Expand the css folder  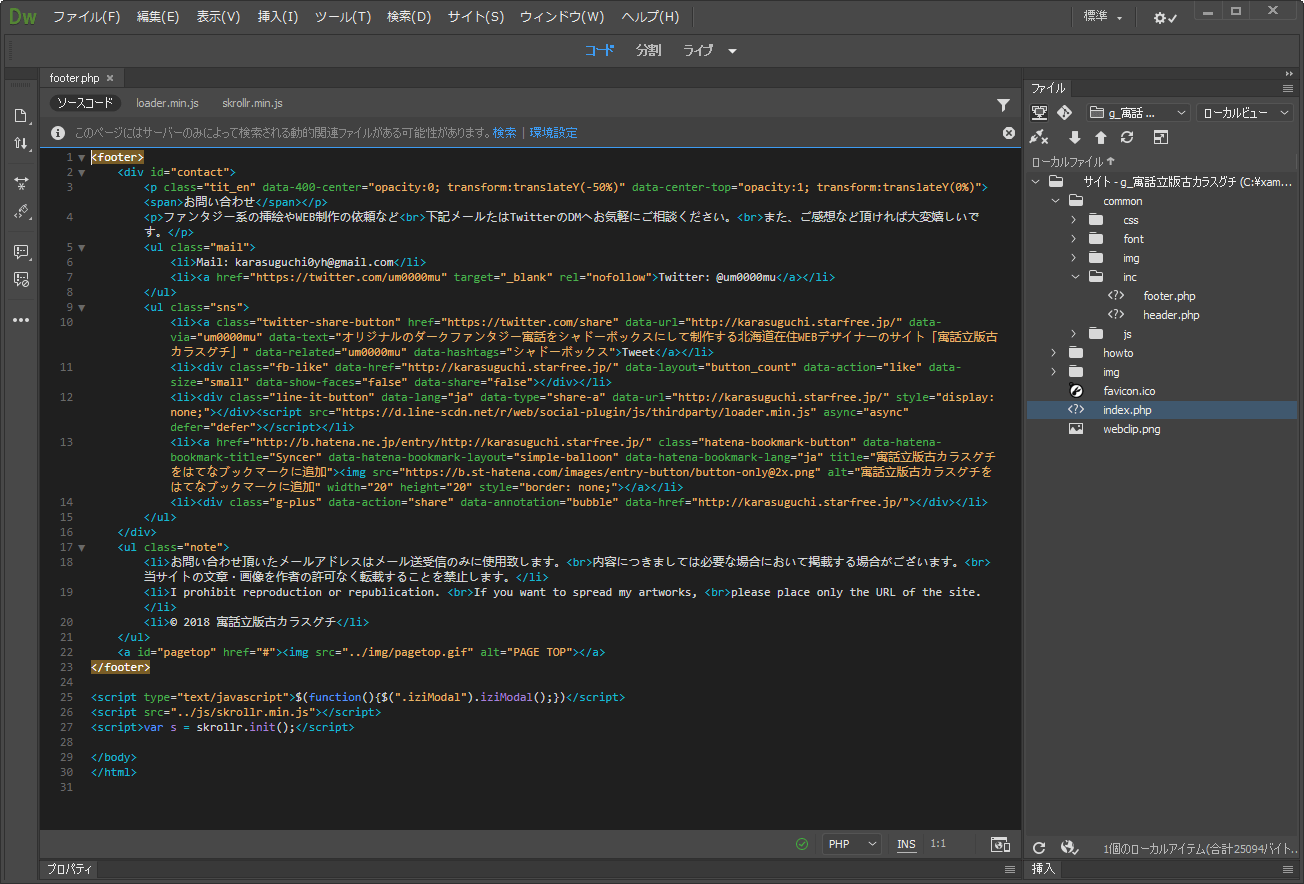tap(1074, 220)
